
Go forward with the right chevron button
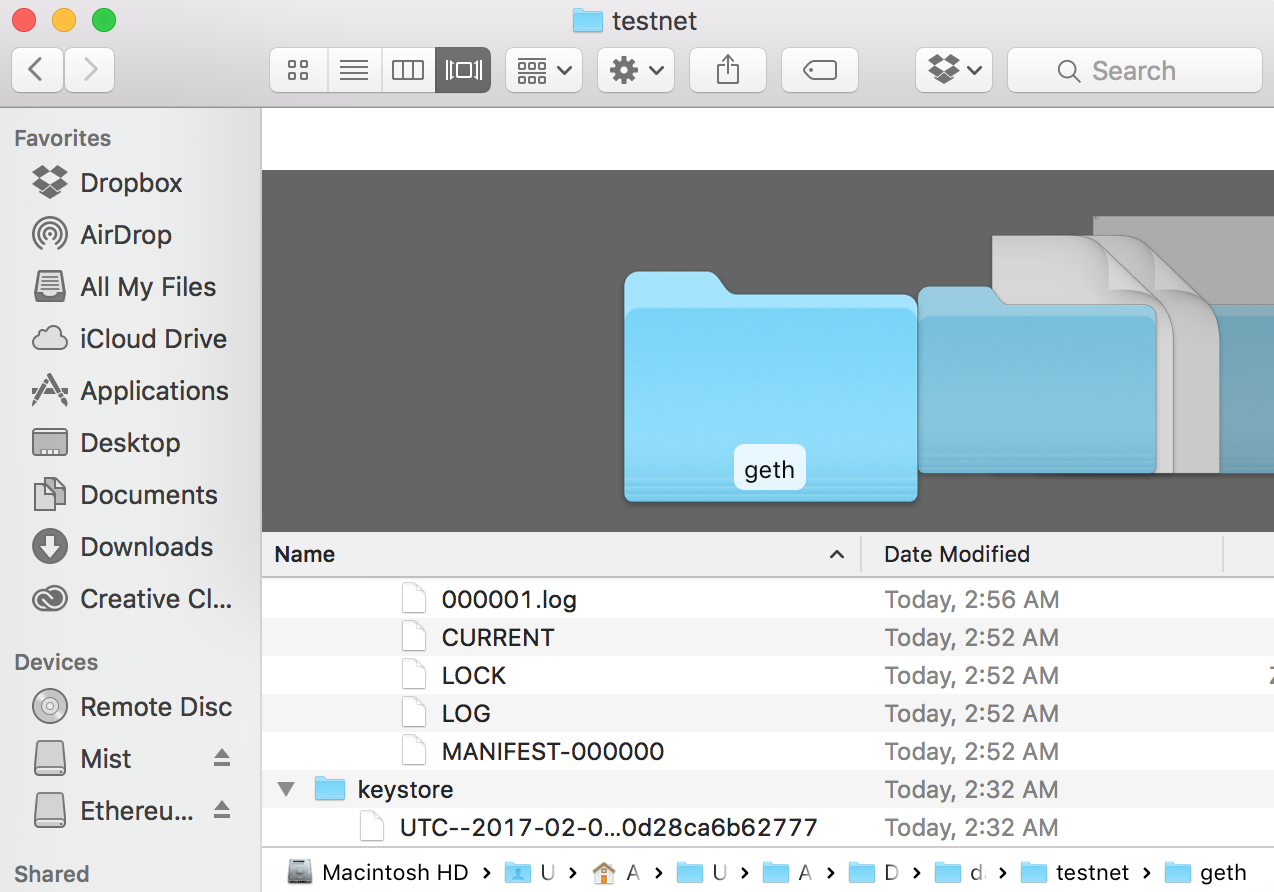pyautogui.click(x=90, y=70)
